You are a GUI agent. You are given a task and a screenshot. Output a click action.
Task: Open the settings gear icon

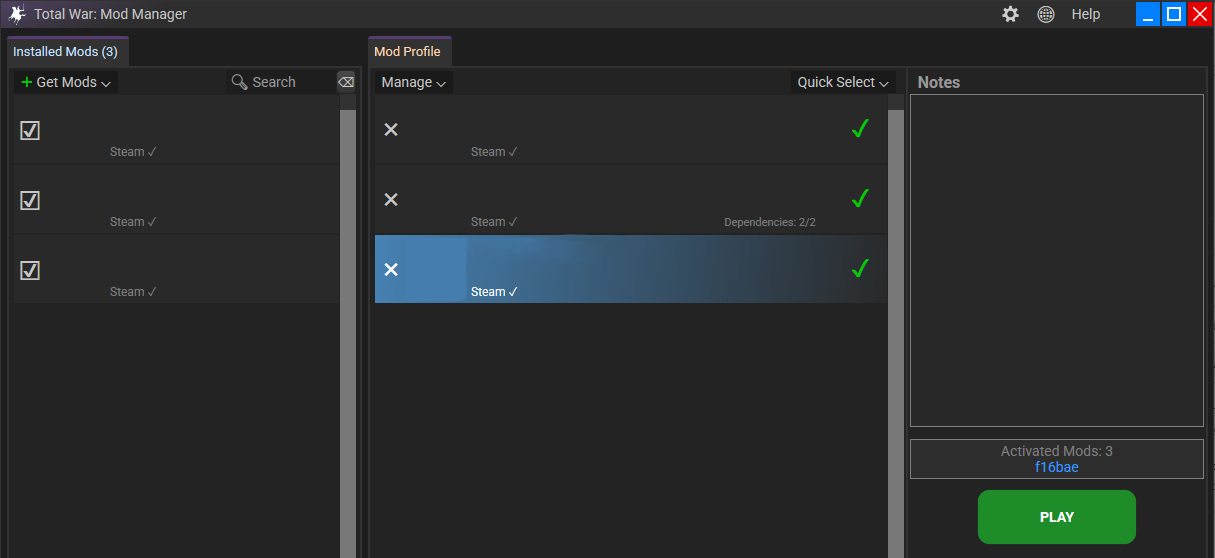tap(1010, 14)
